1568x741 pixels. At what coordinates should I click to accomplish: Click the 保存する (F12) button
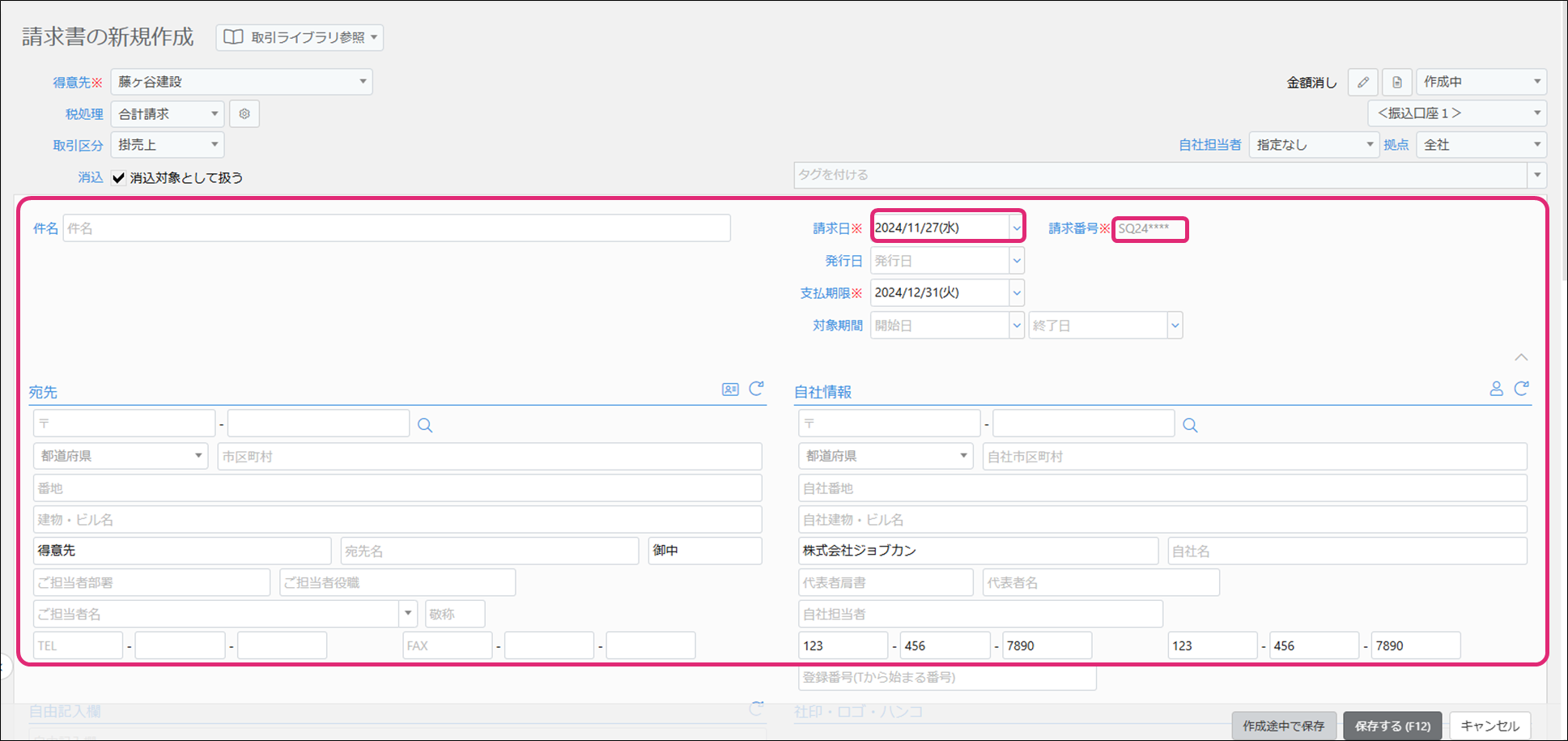coord(1392,726)
